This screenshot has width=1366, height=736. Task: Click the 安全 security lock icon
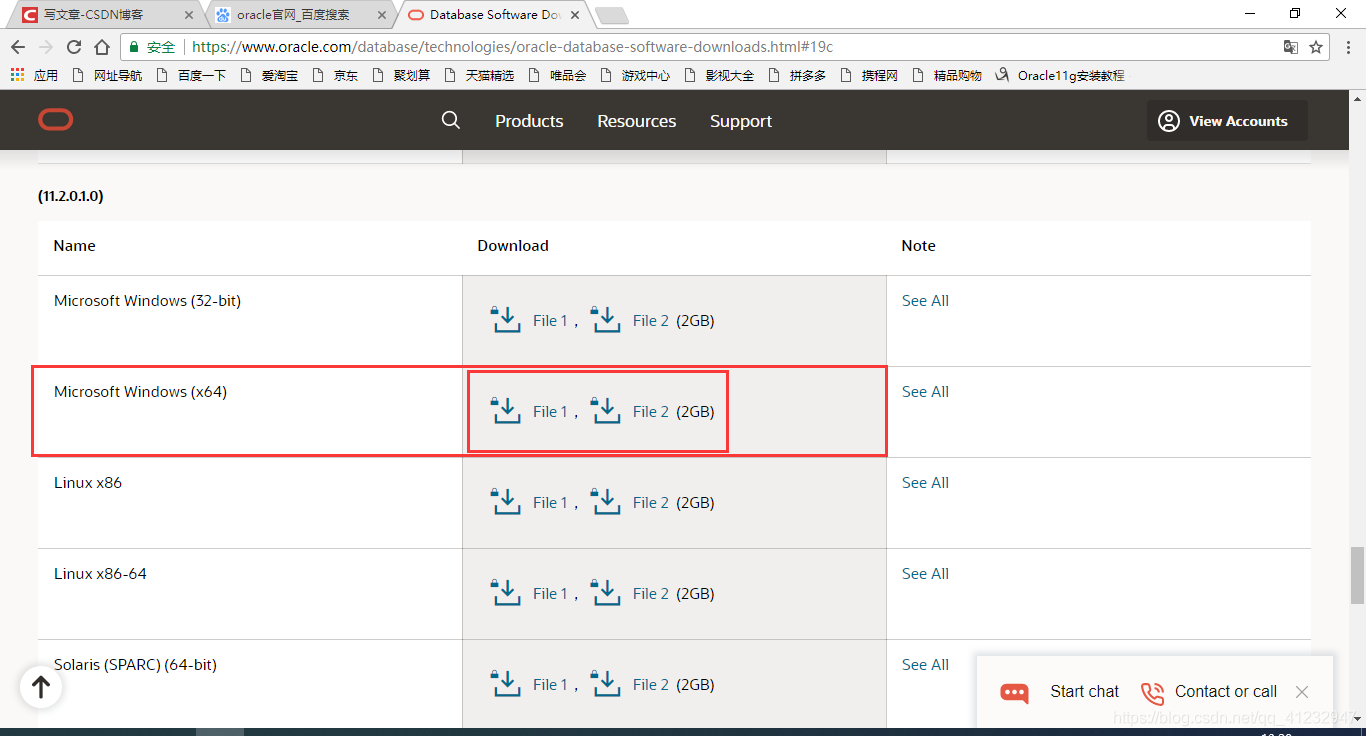click(133, 46)
